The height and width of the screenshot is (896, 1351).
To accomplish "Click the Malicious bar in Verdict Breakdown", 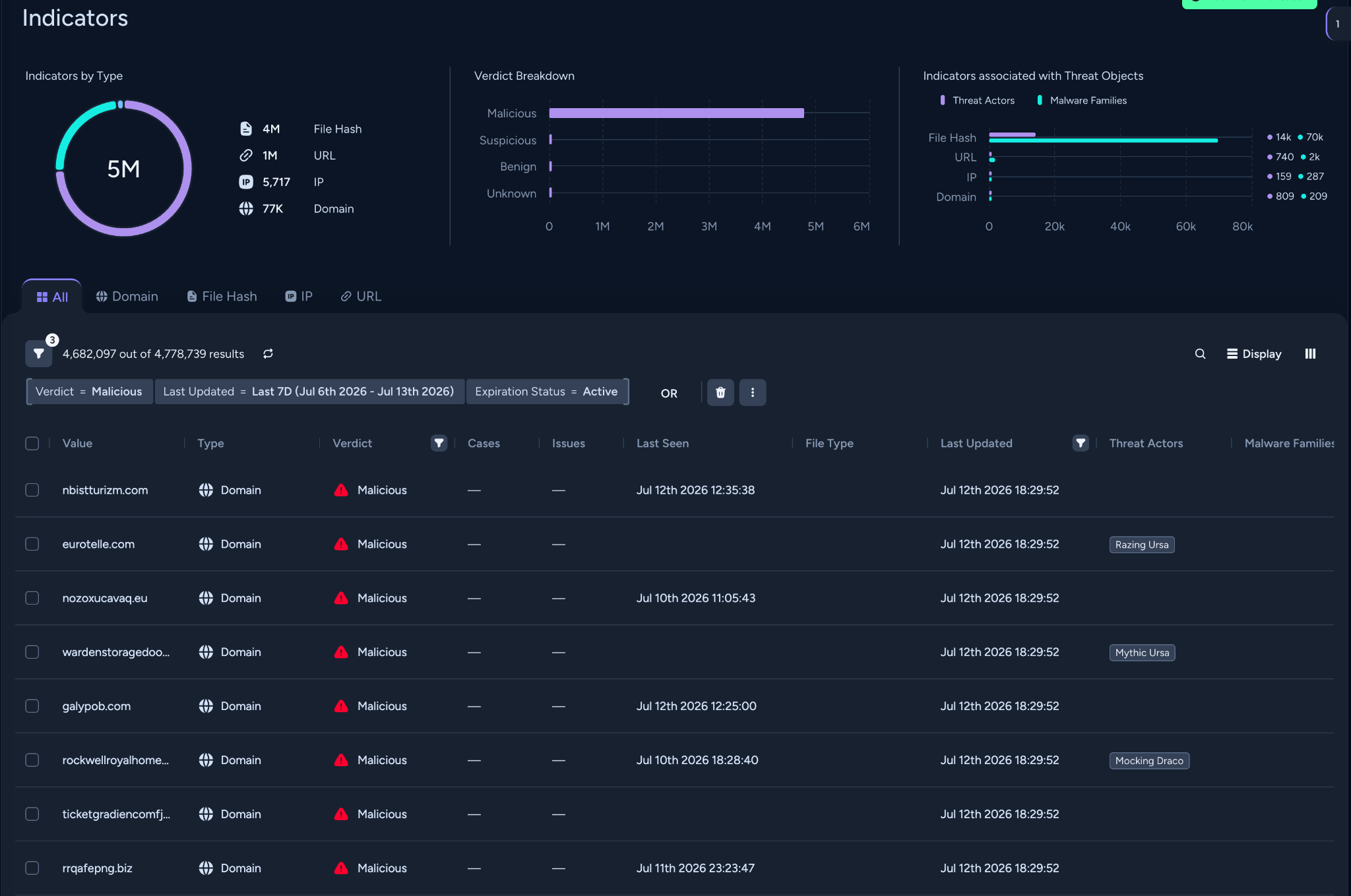I will pyautogui.click(x=676, y=113).
